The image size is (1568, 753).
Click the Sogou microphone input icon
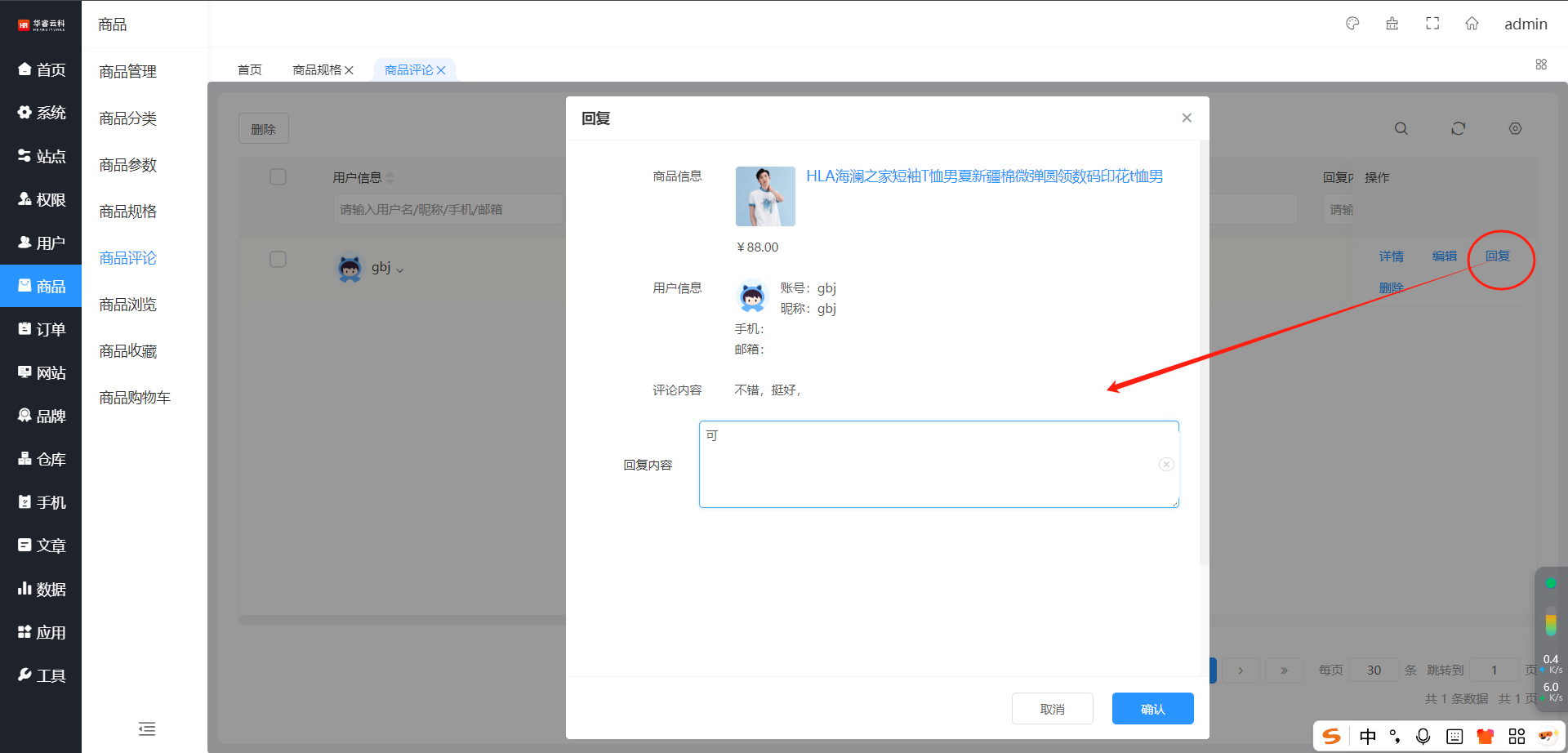(1423, 736)
